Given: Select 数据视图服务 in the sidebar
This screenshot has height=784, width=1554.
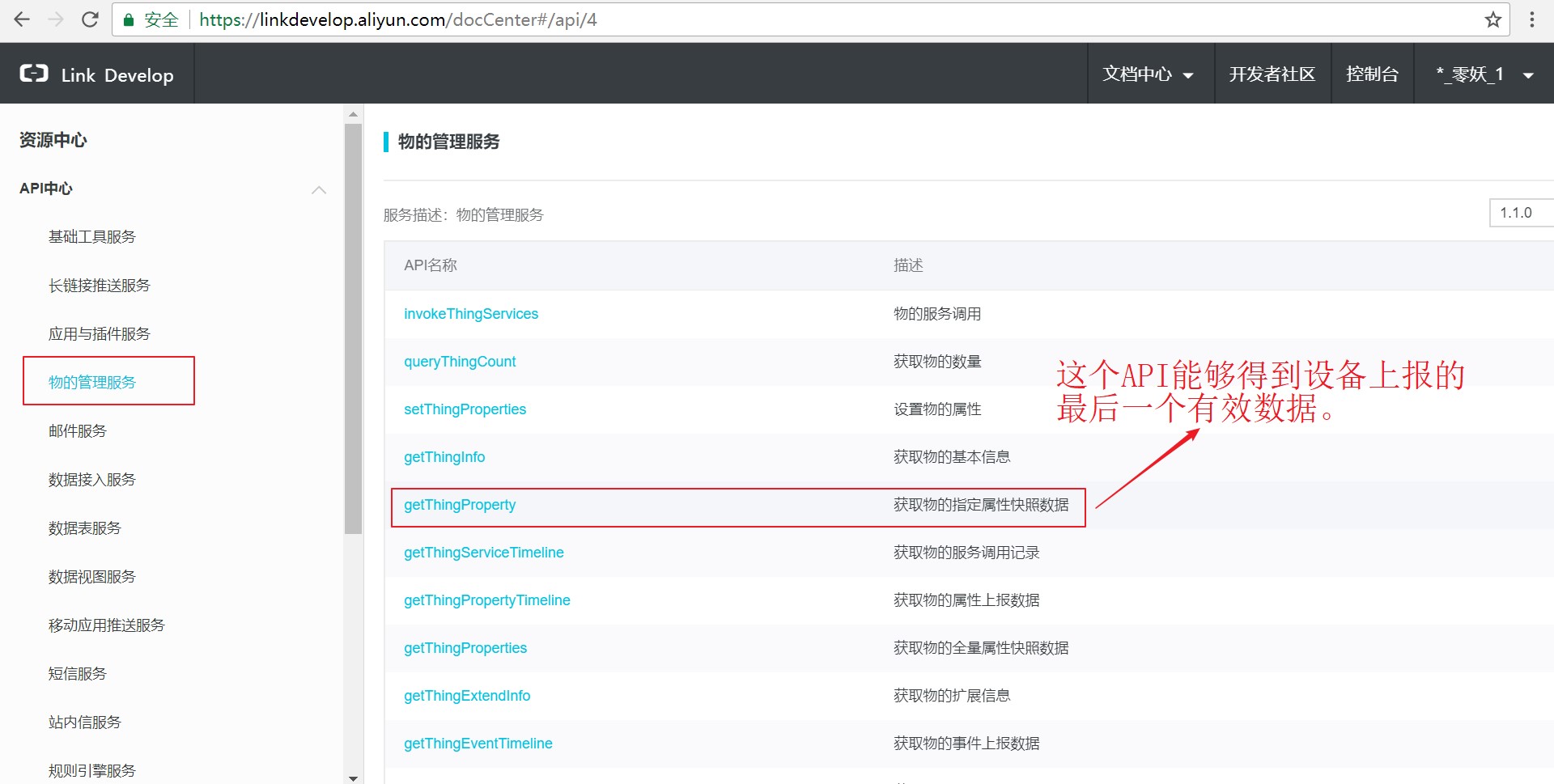Looking at the screenshot, I should click(92, 577).
